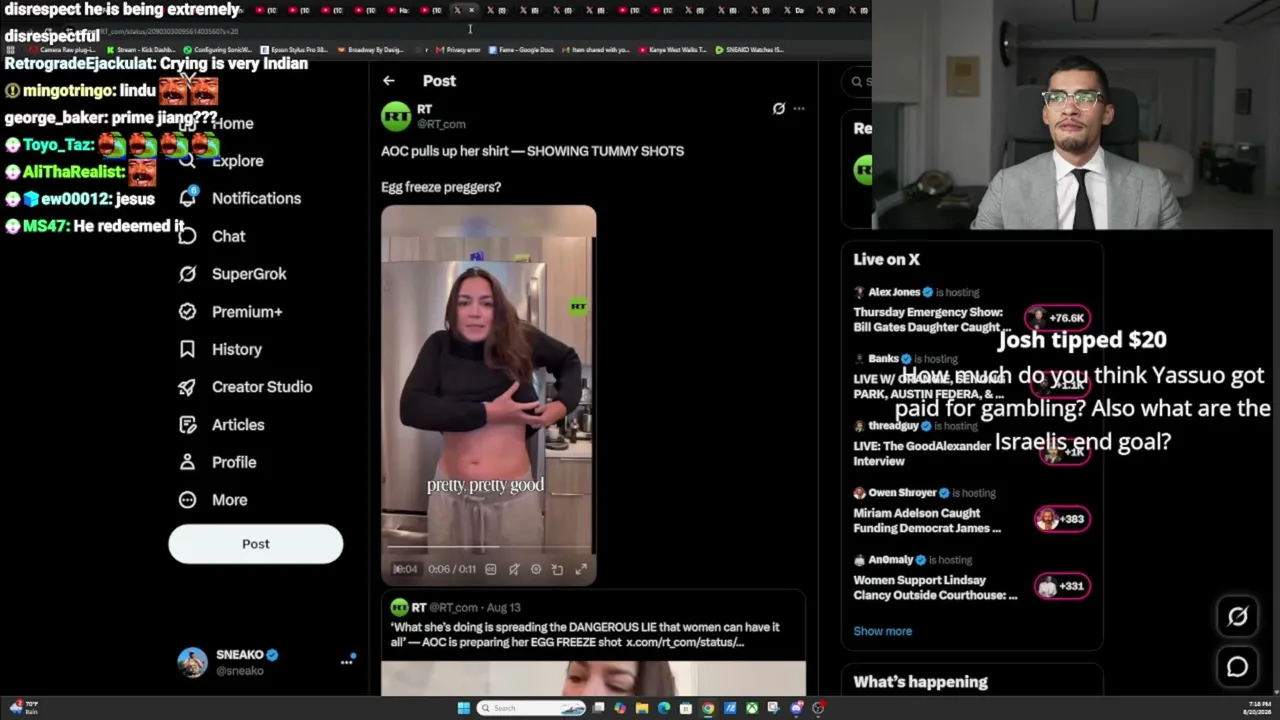Open File Explorer from taskbar
The width and height of the screenshot is (1280, 720).
point(642,708)
